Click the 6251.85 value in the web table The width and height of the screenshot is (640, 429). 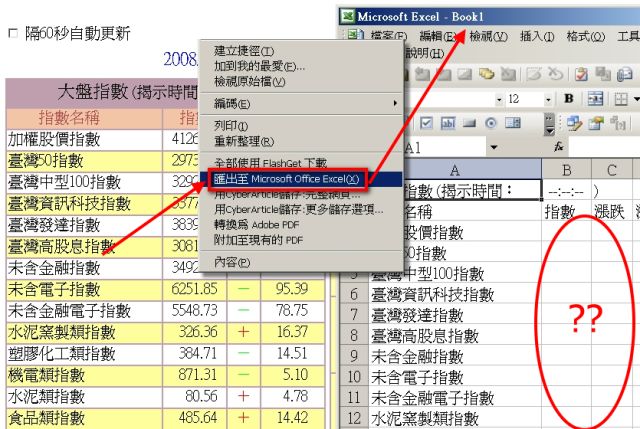(194, 289)
